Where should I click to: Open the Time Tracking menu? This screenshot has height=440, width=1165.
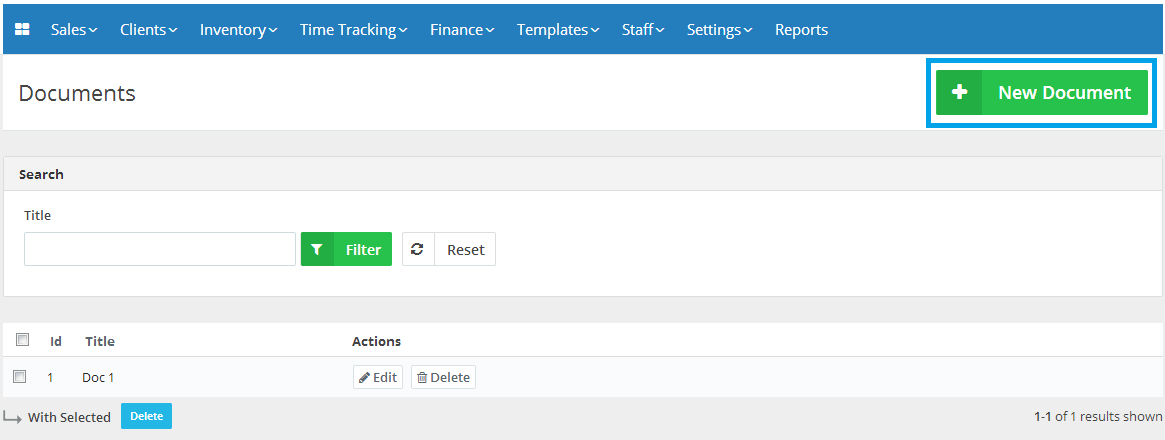(x=354, y=30)
